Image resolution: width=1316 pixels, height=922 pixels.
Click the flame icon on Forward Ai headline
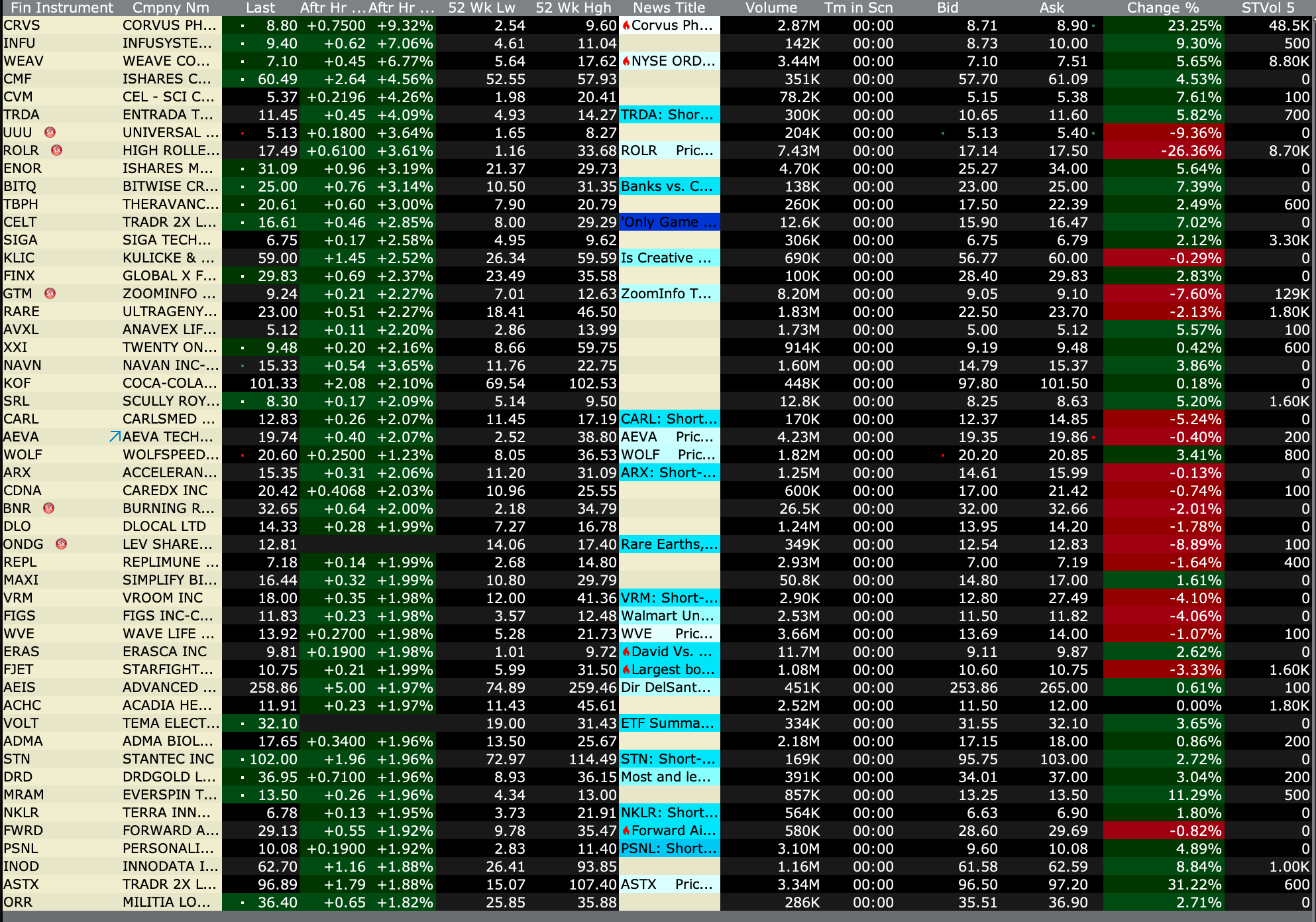(626, 831)
